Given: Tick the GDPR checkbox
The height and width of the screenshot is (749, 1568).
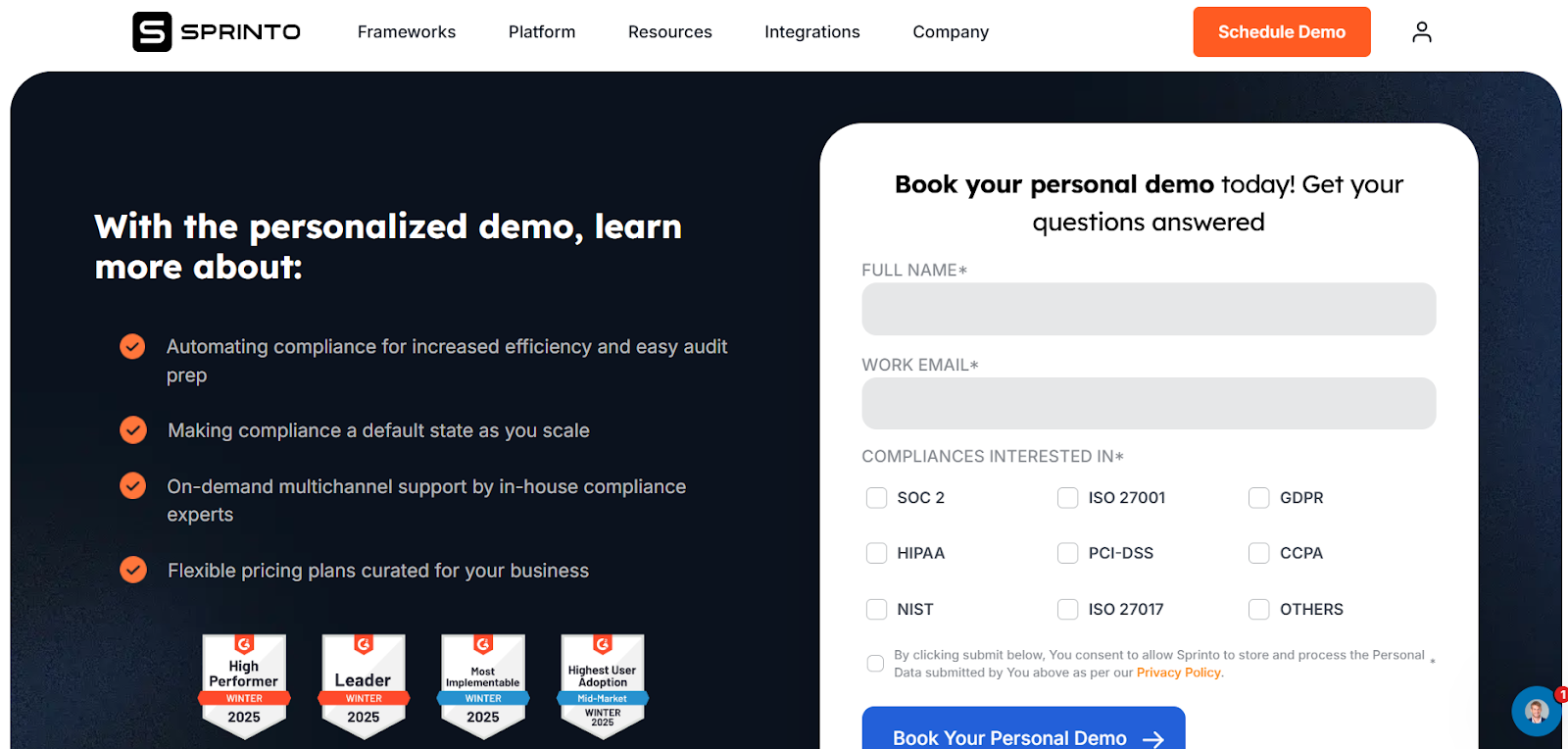Looking at the screenshot, I should pyautogui.click(x=1258, y=498).
